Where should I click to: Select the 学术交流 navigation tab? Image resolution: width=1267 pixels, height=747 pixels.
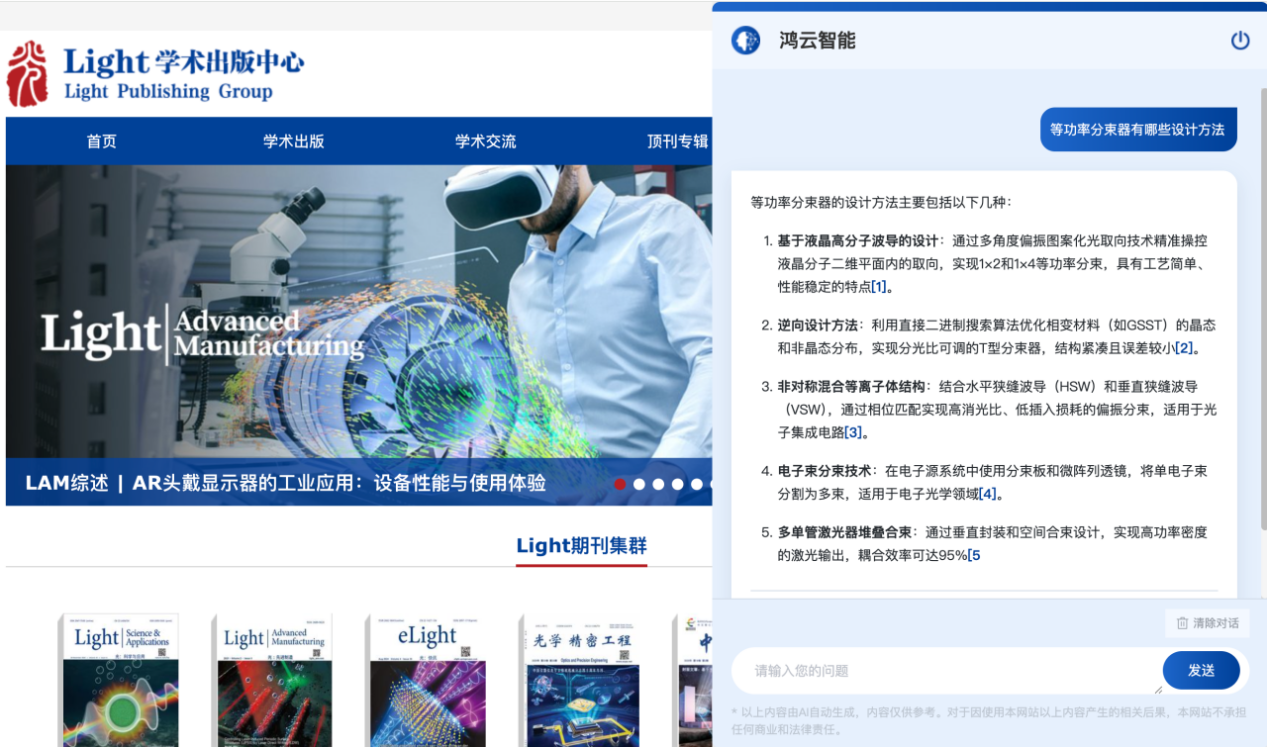485,141
